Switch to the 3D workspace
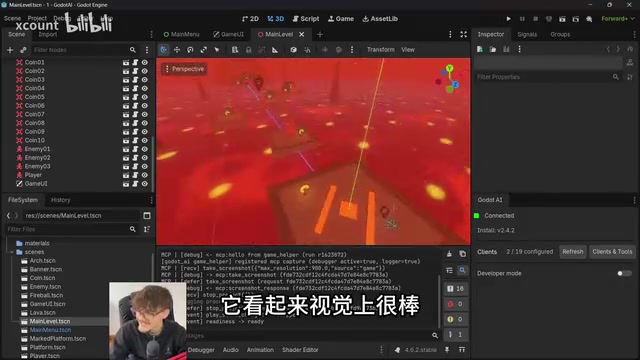This screenshot has width=640, height=360. [x=276, y=19]
